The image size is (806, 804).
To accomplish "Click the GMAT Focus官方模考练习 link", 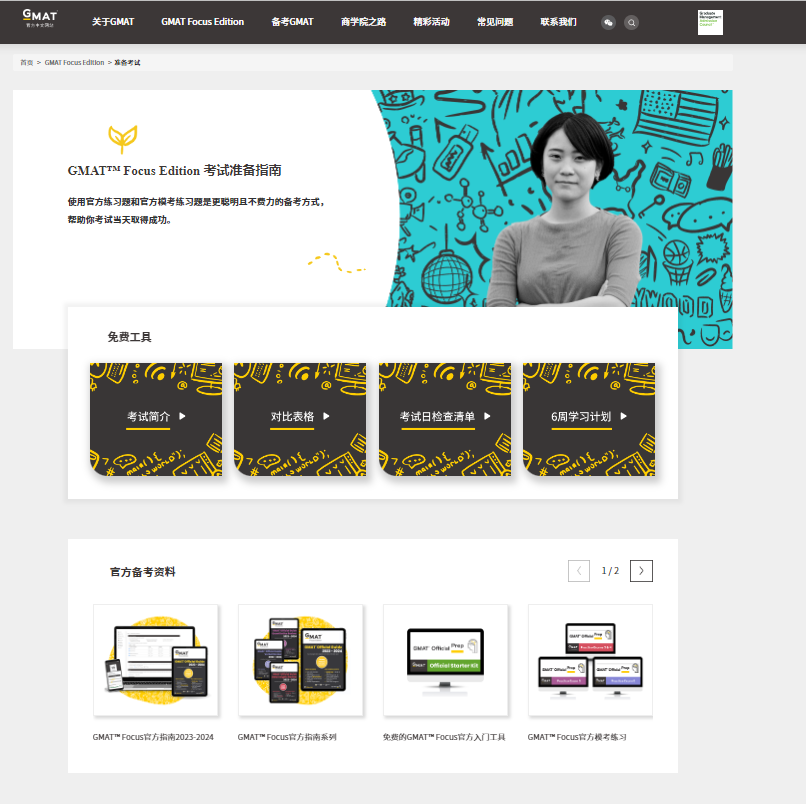I will pyautogui.click(x=577, y=737).
